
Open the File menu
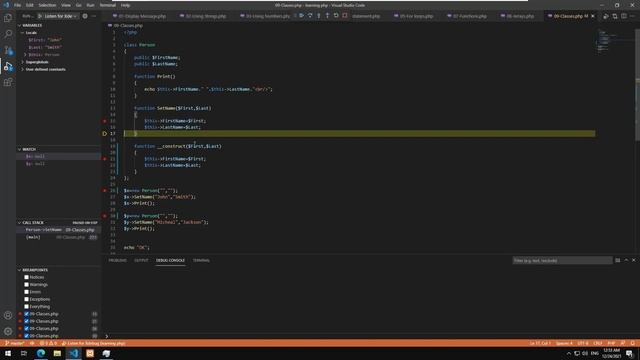[x=18, y=5]
